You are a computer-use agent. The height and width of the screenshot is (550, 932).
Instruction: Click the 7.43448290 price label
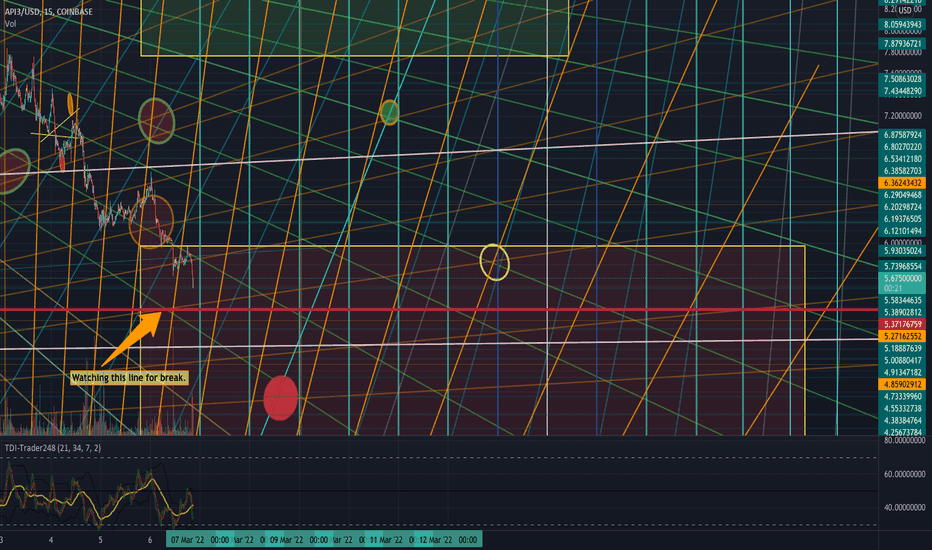(x=902, y=92)
